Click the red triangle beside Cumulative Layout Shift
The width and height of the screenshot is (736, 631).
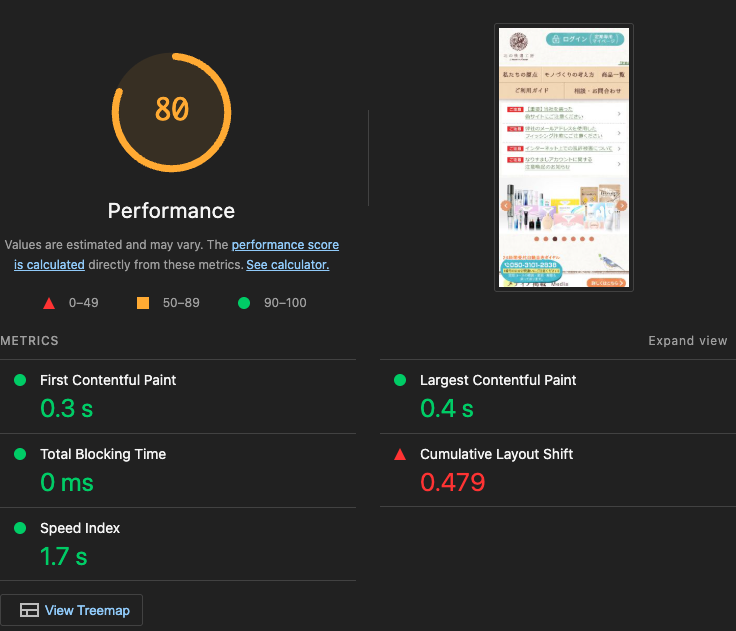point(400,454)
